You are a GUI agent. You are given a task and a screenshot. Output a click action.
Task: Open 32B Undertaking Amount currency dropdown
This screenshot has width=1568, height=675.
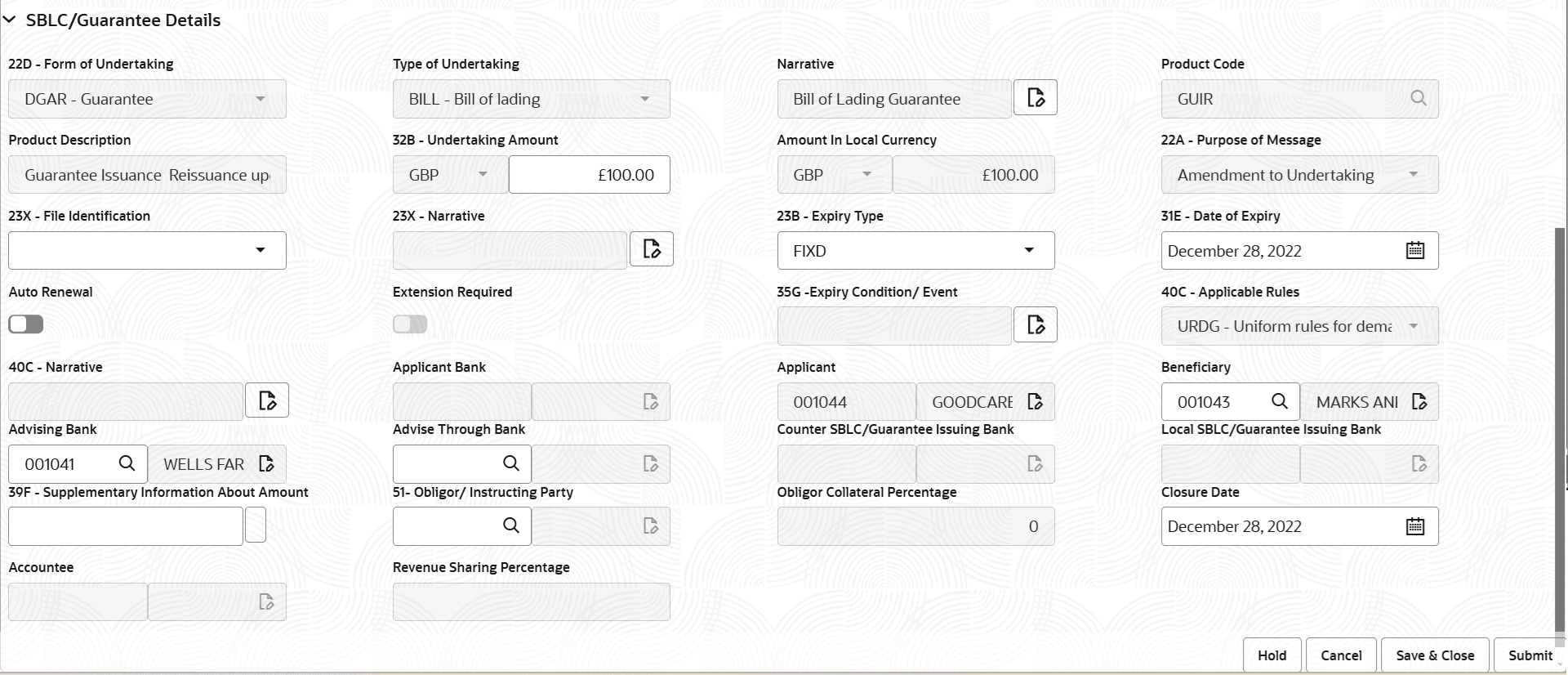pos(451,175)
